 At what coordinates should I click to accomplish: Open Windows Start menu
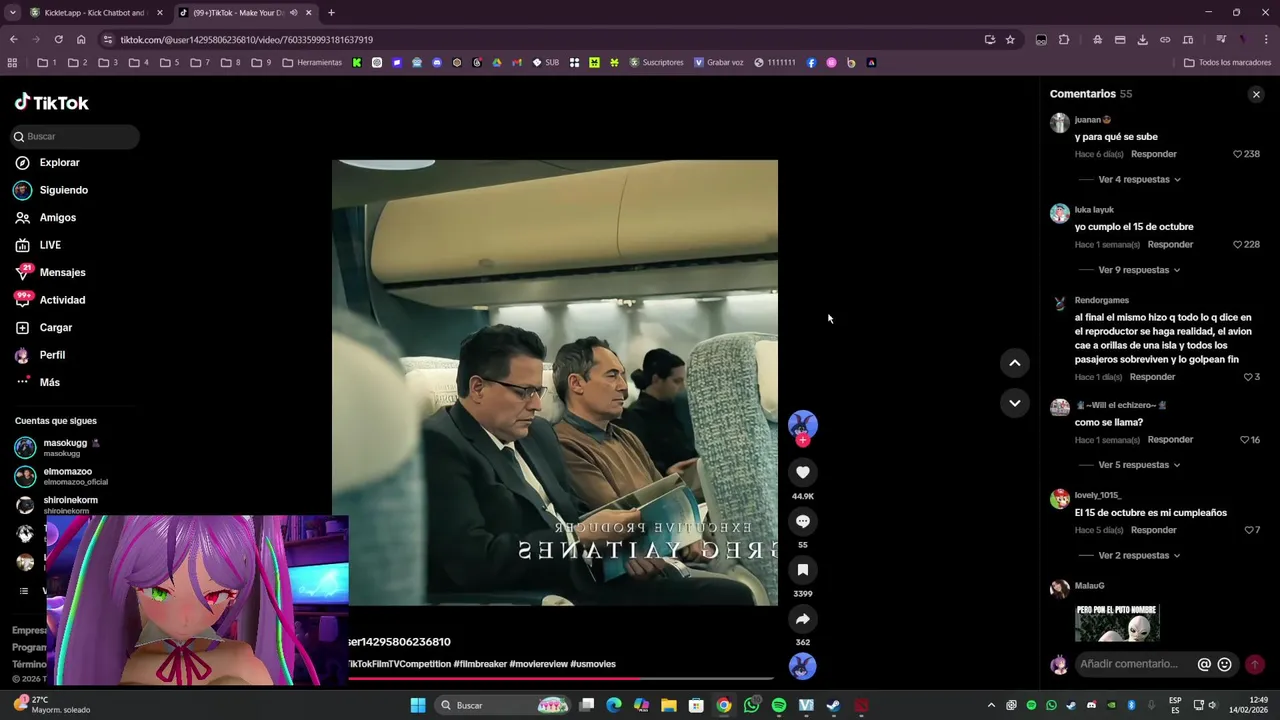tap(418, 705)
